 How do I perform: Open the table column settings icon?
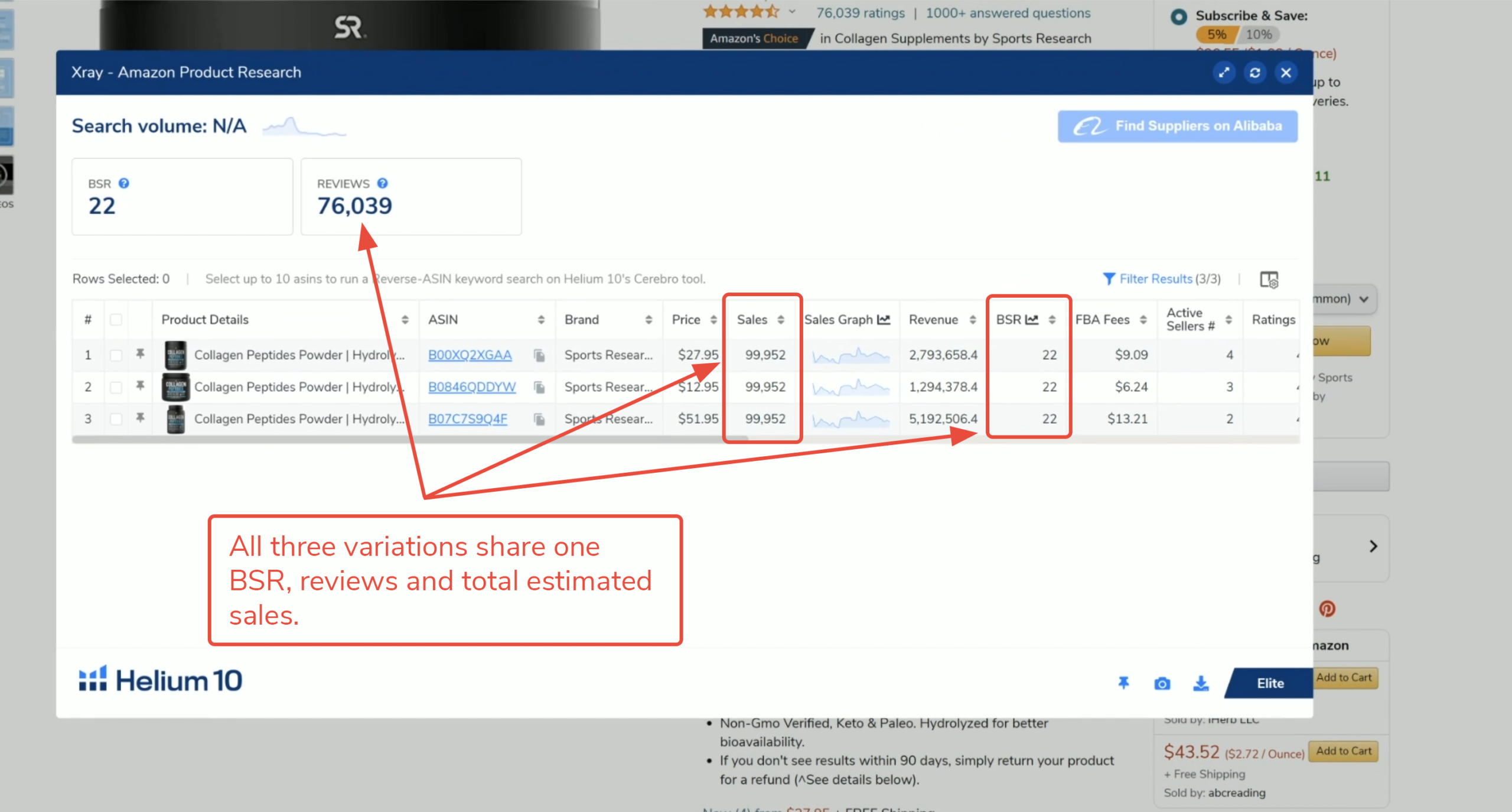point(1269,280)
